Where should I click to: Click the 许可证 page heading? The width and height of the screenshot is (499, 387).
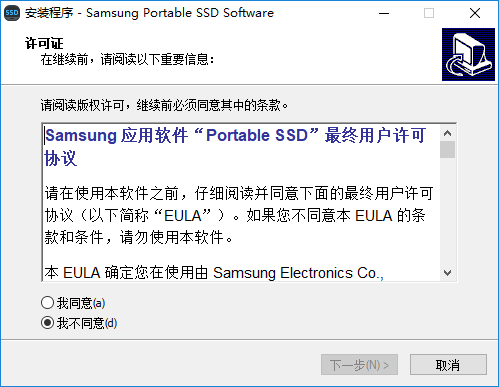coord(44,43)
